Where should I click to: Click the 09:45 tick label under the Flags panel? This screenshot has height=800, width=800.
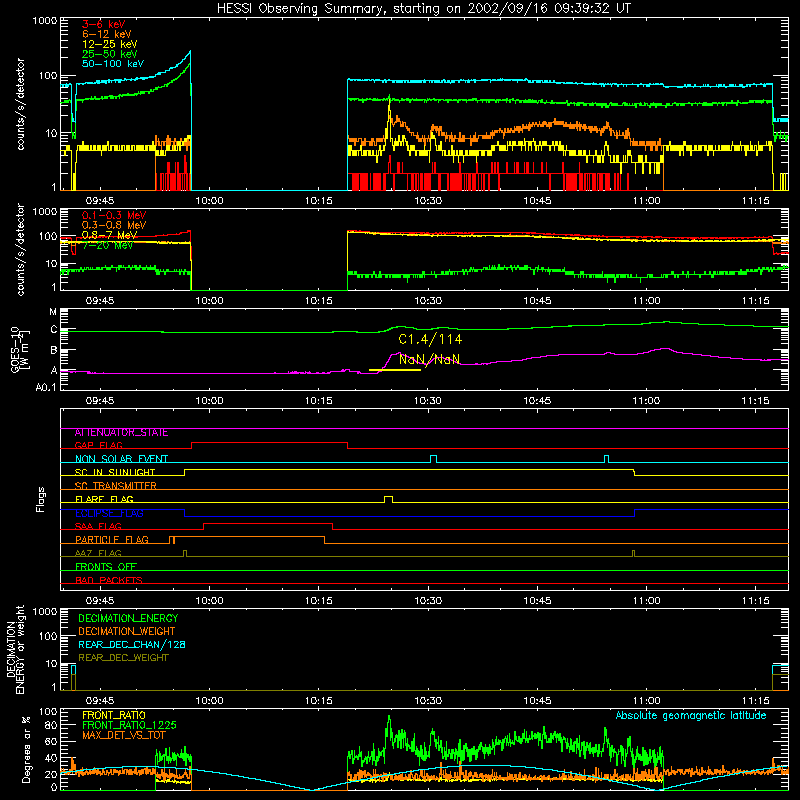click(x=100, y=601)
